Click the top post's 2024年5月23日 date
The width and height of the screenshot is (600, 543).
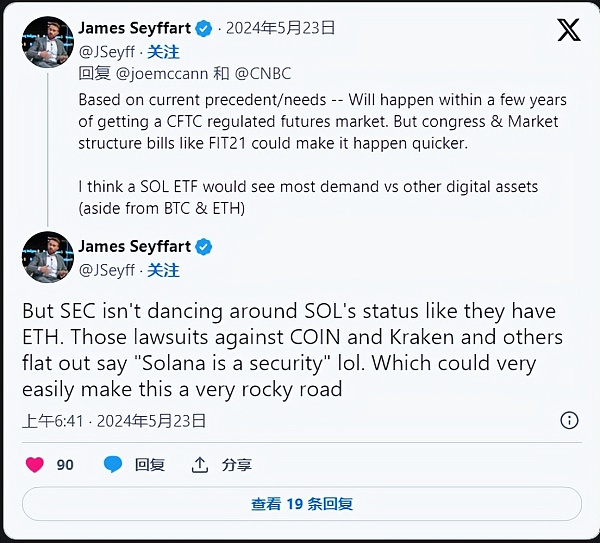tap(280, 28)
